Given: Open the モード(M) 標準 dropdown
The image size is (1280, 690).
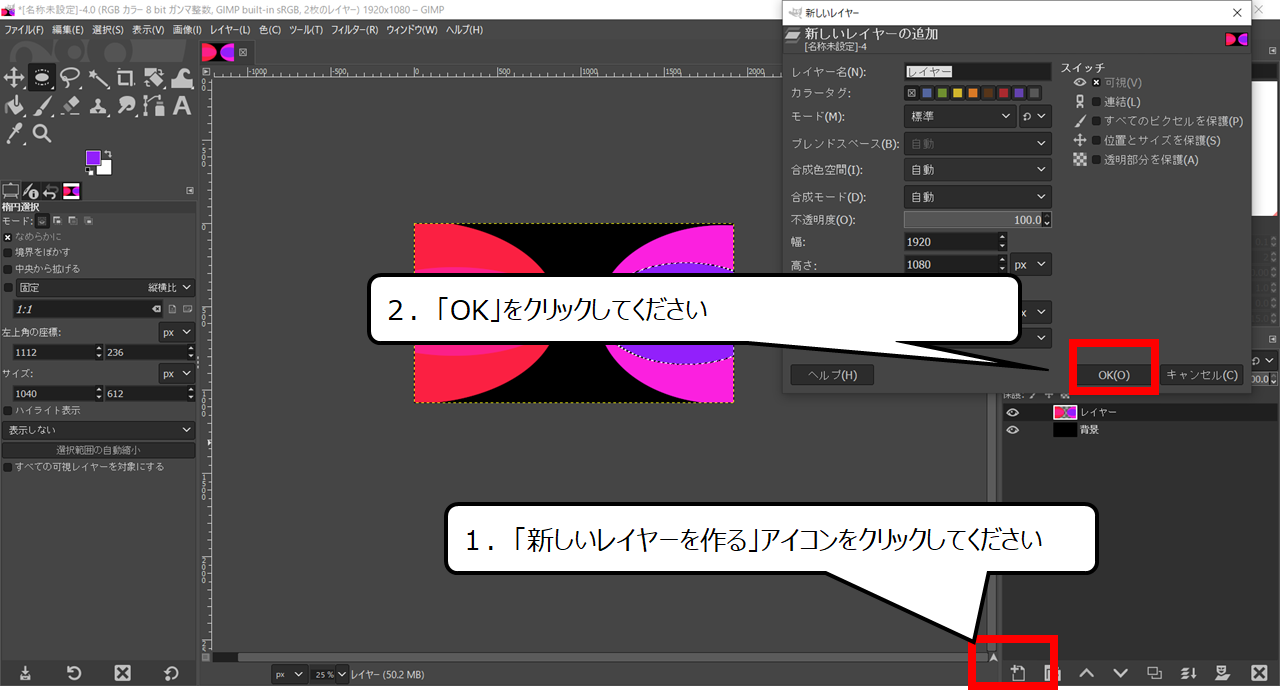Looking at the screenshot, I should point(960,117).
